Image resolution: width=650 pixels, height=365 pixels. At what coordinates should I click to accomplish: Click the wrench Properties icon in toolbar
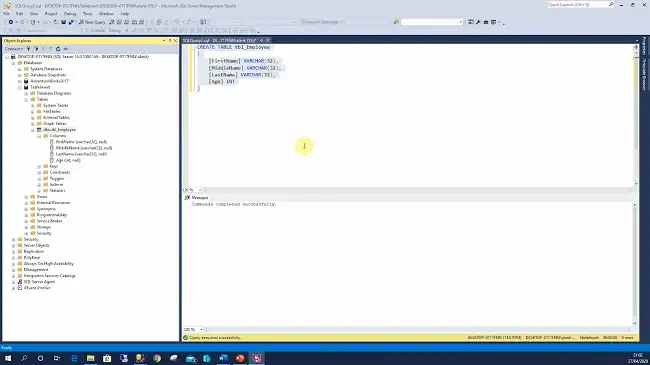pyautogui.click(x=478, y=22)
